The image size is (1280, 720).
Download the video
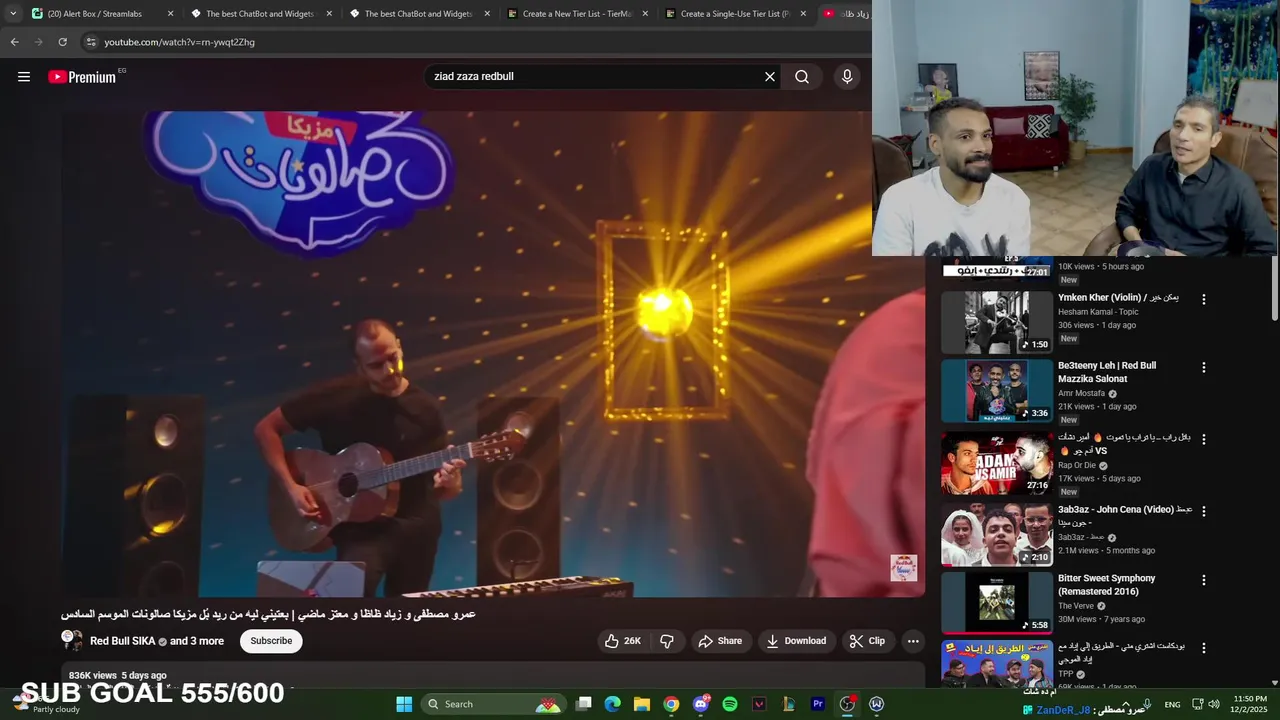click(x=796, y=641)
